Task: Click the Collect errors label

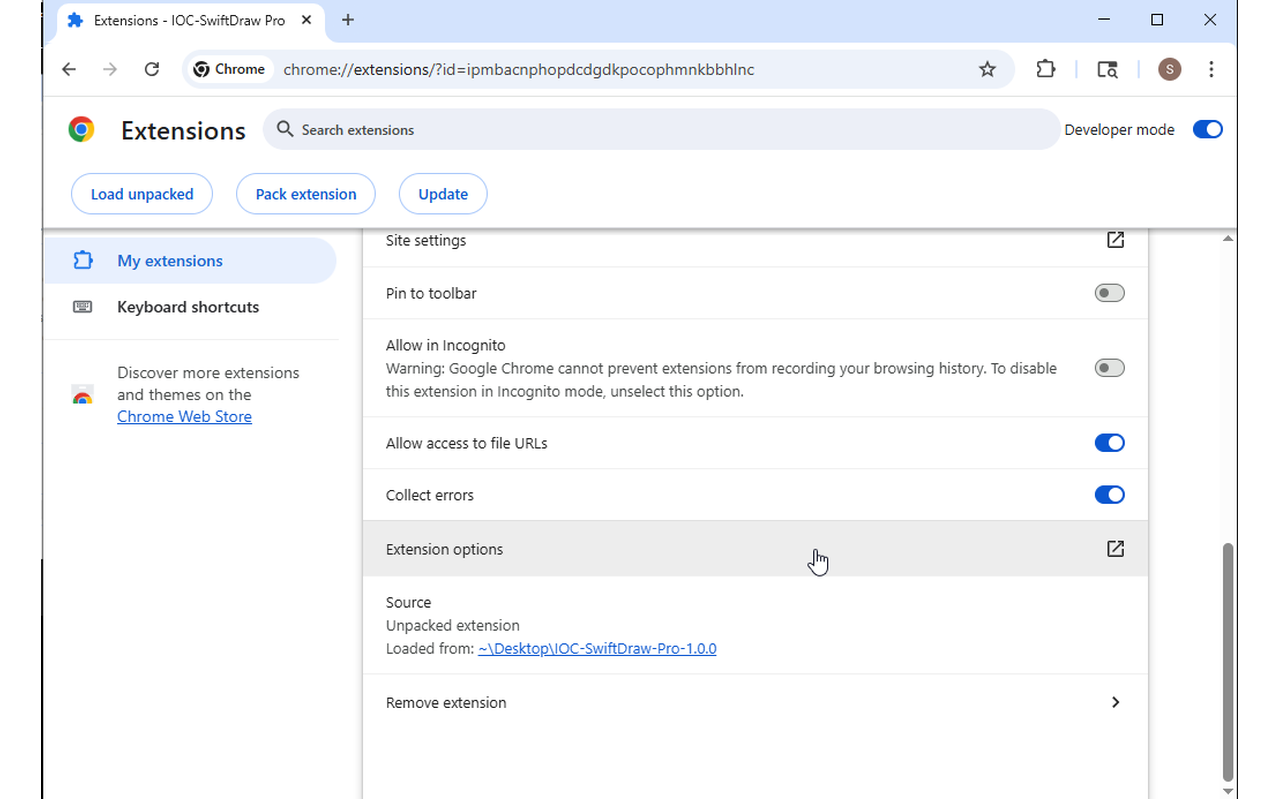Action: click(430, 495)
